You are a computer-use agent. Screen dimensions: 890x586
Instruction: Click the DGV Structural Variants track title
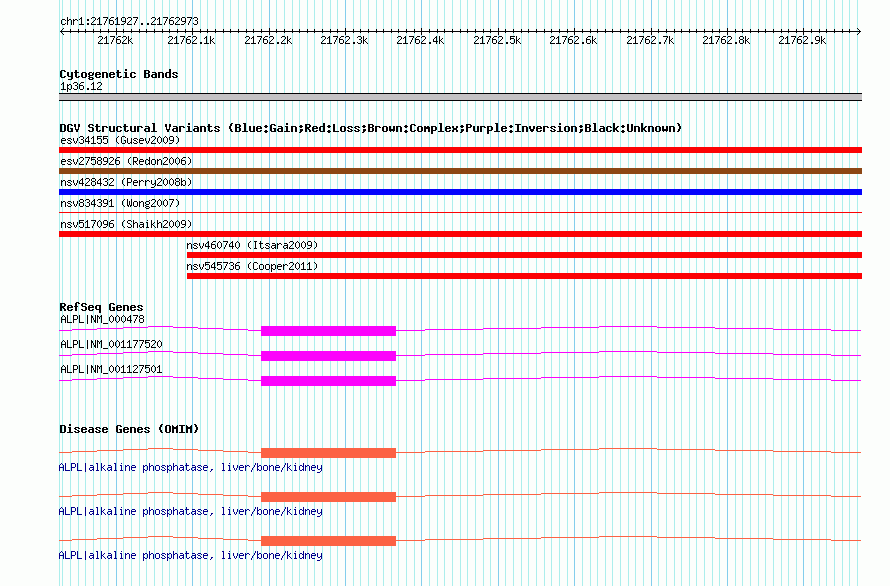click(371, 128)
